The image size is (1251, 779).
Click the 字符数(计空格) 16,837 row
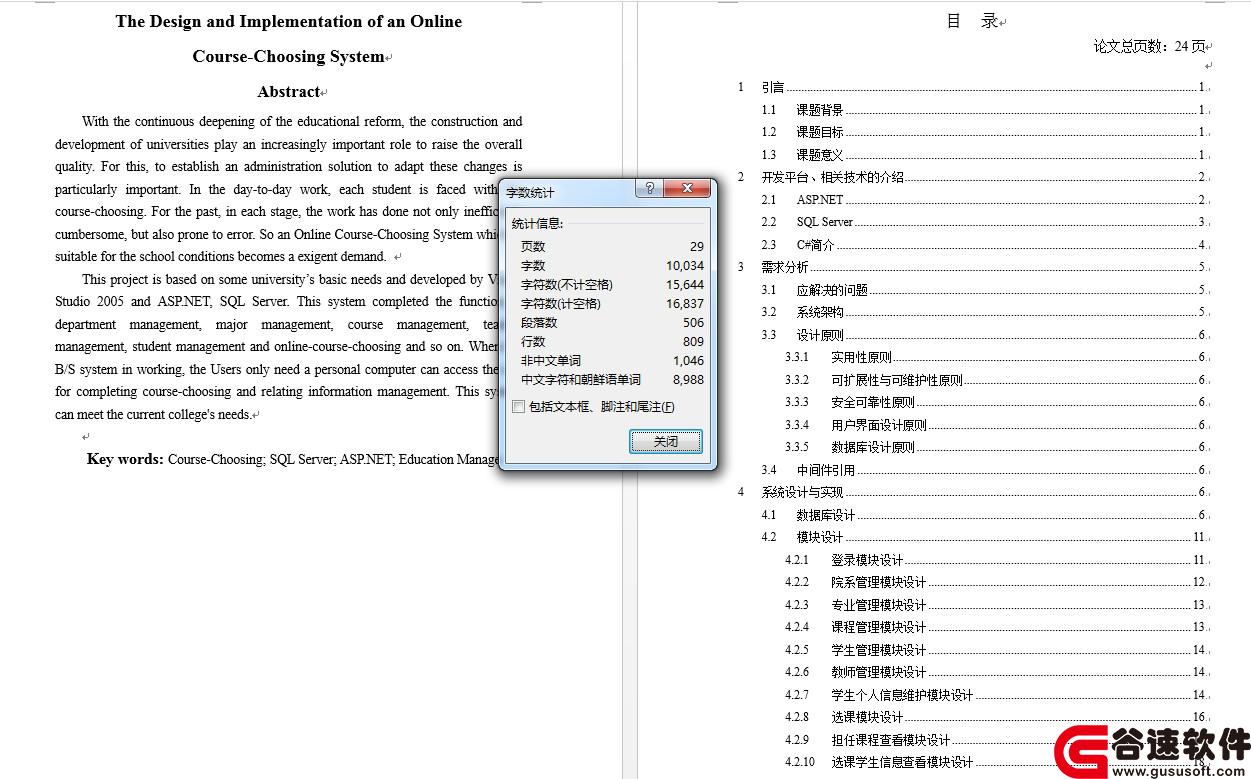[x=612, y=303]
